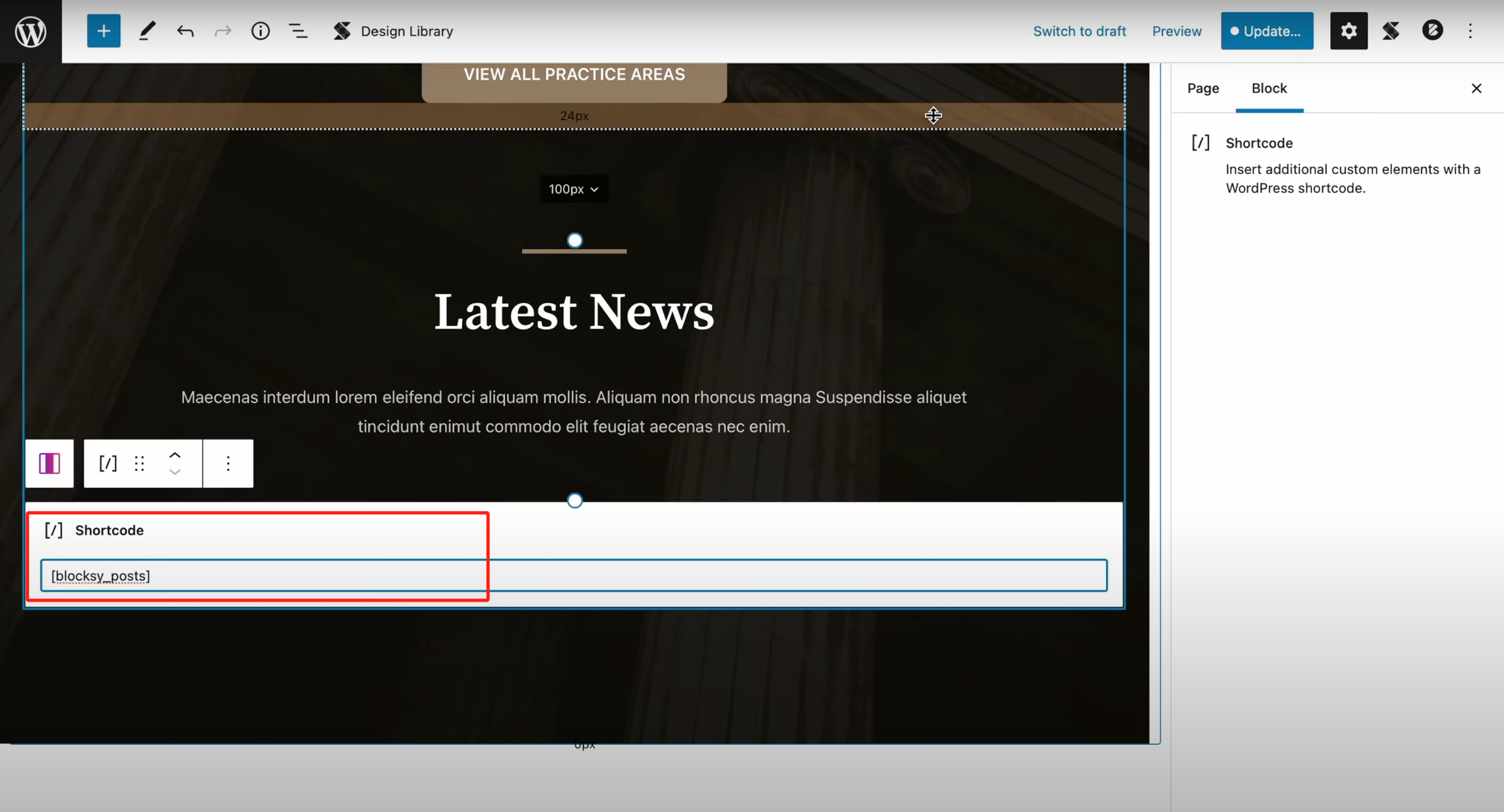Open the Stackable settings icon in top bar
The width and height of the screenshot is (1504, 812).
pyautogui.click(x=1391, y=31)
